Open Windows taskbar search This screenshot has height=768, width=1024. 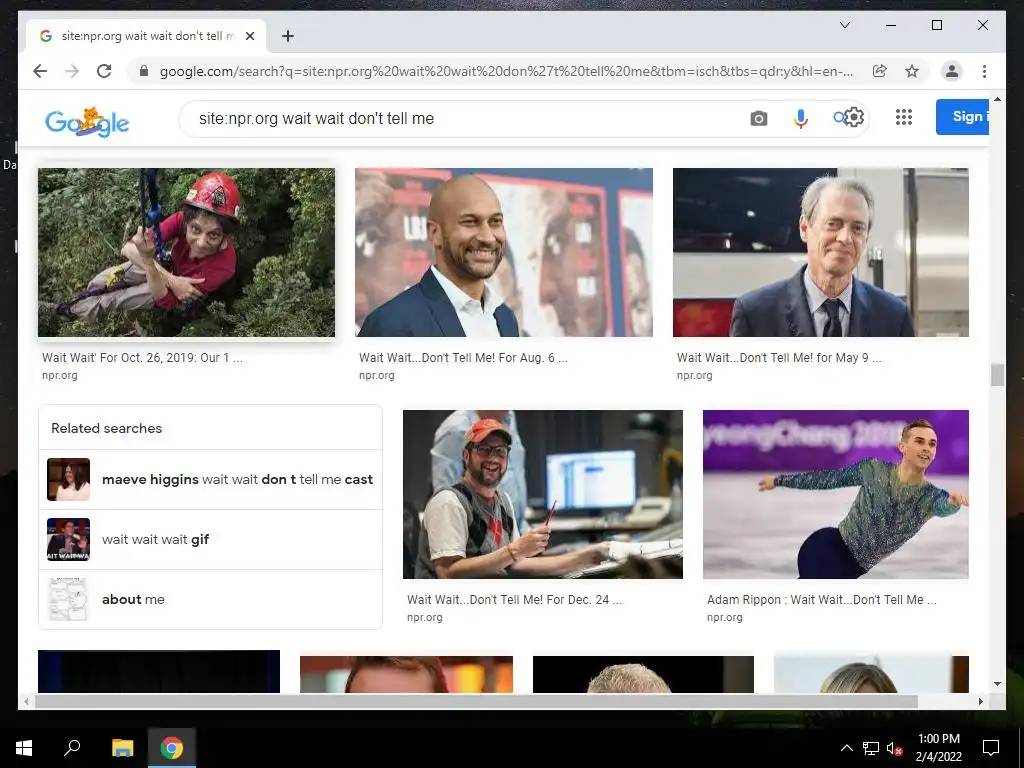tap(72, 748)
